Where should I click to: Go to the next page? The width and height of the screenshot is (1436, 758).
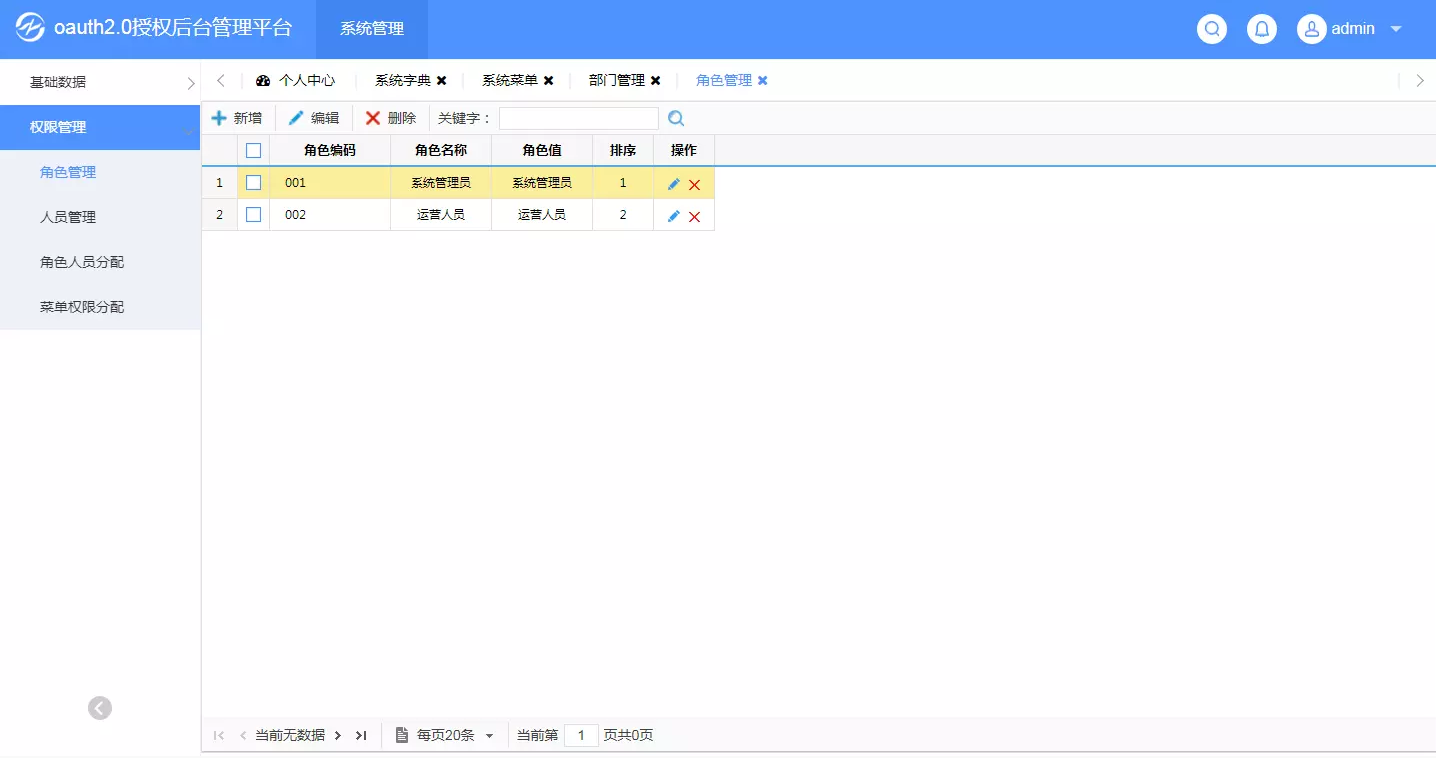pyautogui.click(x=338, y=736)
